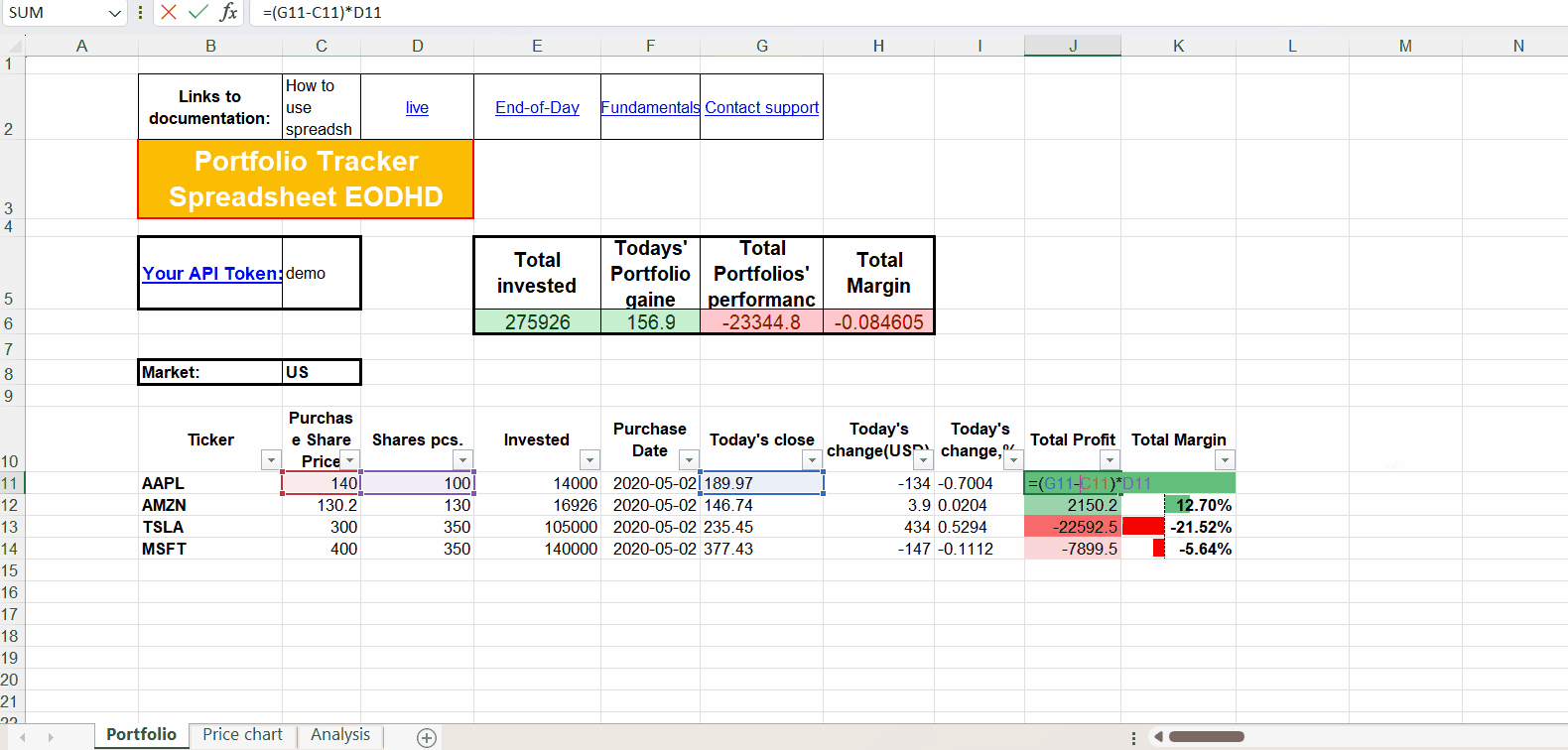Select column D header

418,46
